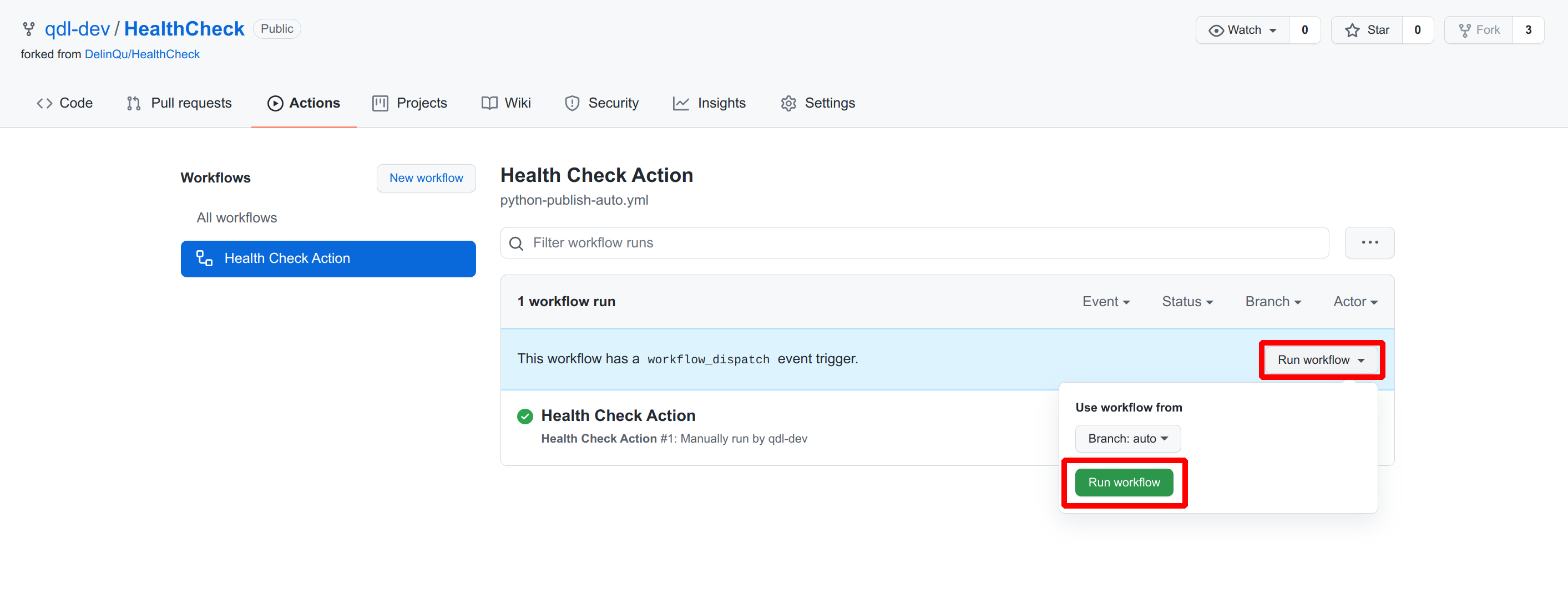Click the Star count 0
The image size is (1568, 599).
1417,31
